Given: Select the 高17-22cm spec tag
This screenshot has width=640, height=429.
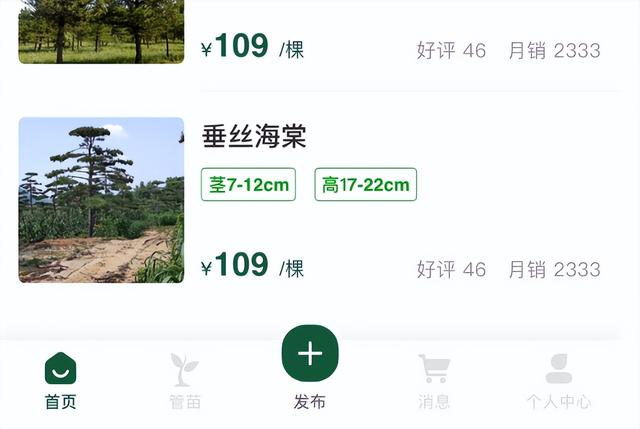Looking at the screenshot, I should pos(366,184).
